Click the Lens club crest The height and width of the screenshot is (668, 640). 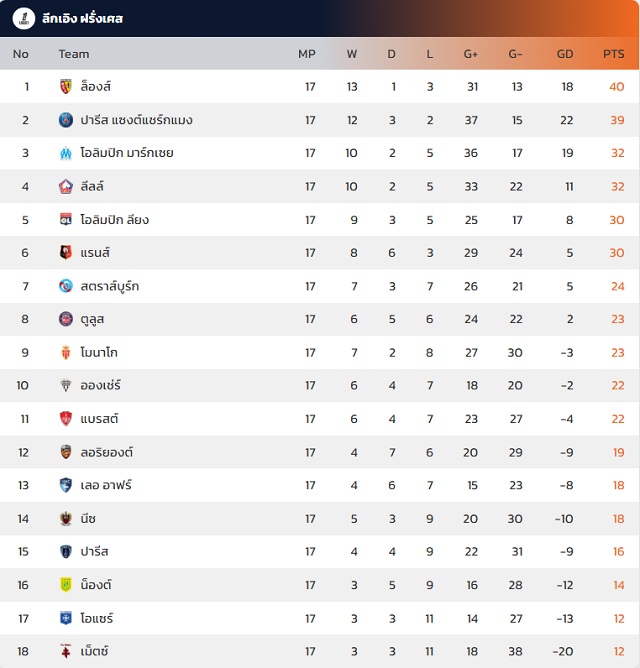click(x=66, y=87)
